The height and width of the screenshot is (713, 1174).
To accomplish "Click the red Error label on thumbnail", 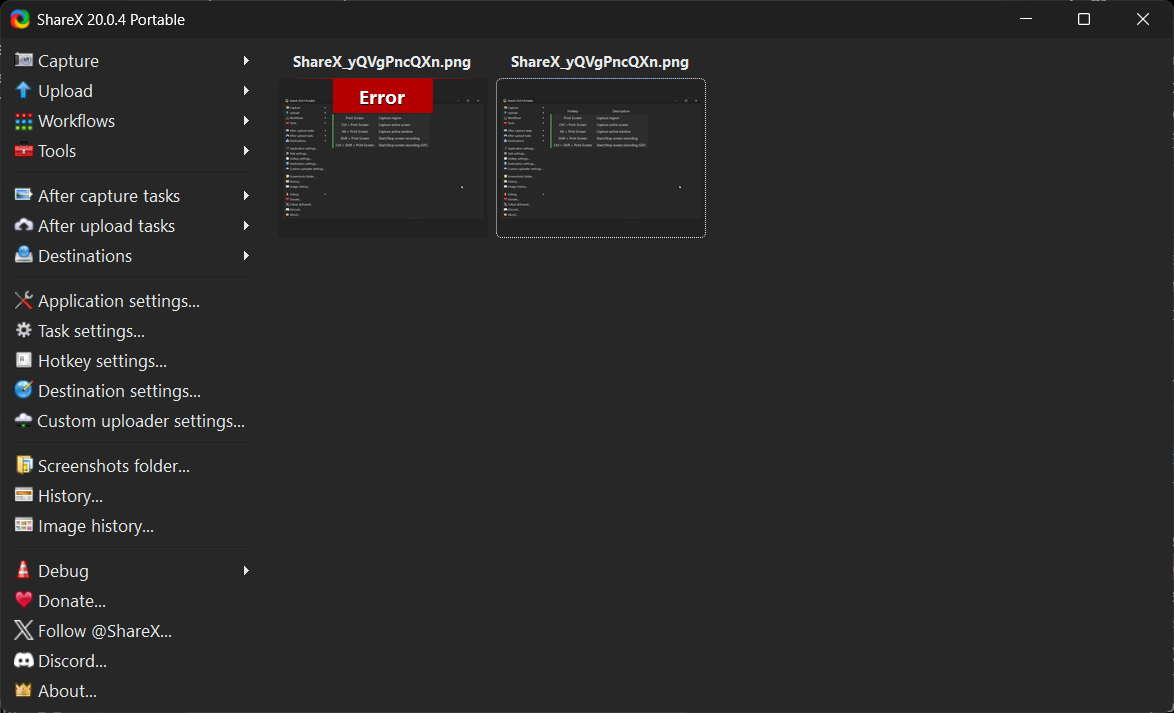I will point(383,97).
